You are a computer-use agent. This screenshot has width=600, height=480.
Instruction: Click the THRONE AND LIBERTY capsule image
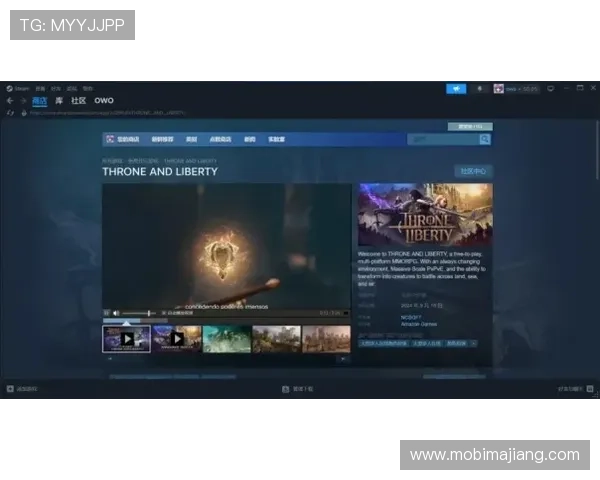click(425, 215)
